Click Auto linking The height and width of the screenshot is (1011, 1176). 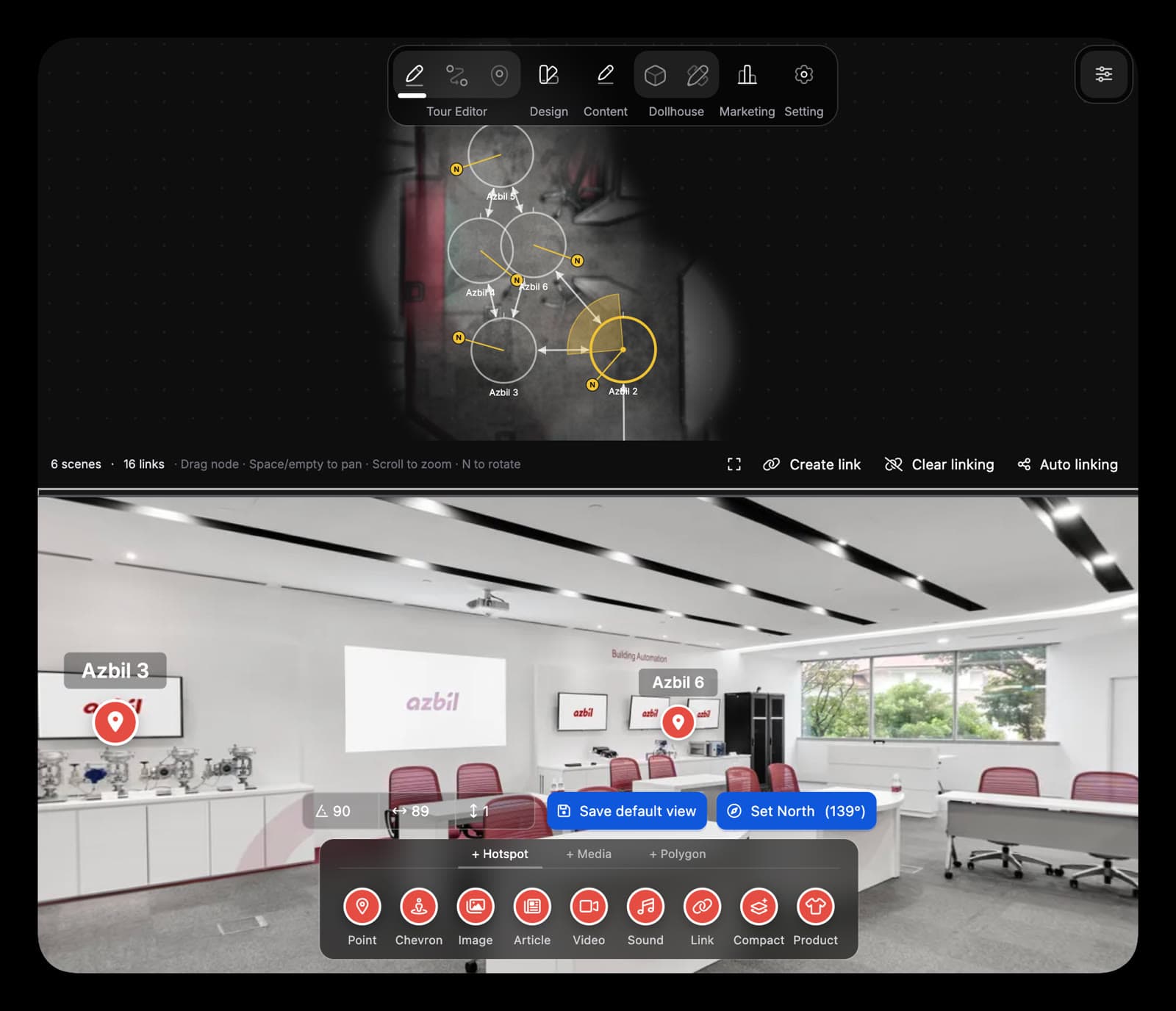pos(1067,464)
